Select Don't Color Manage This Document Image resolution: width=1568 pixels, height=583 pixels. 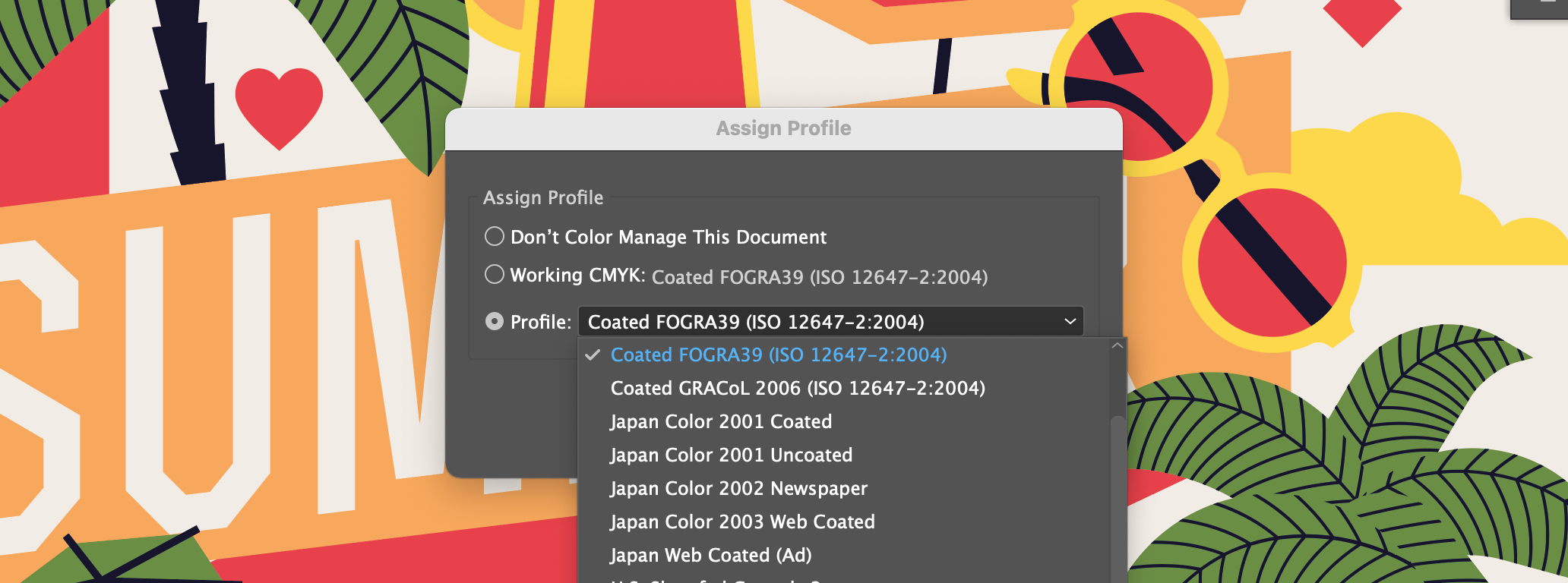[495, 237]
